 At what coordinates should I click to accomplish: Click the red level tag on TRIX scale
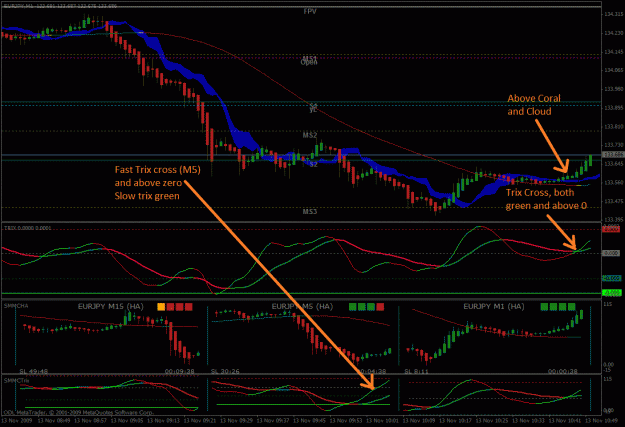(x=611, y=229)
